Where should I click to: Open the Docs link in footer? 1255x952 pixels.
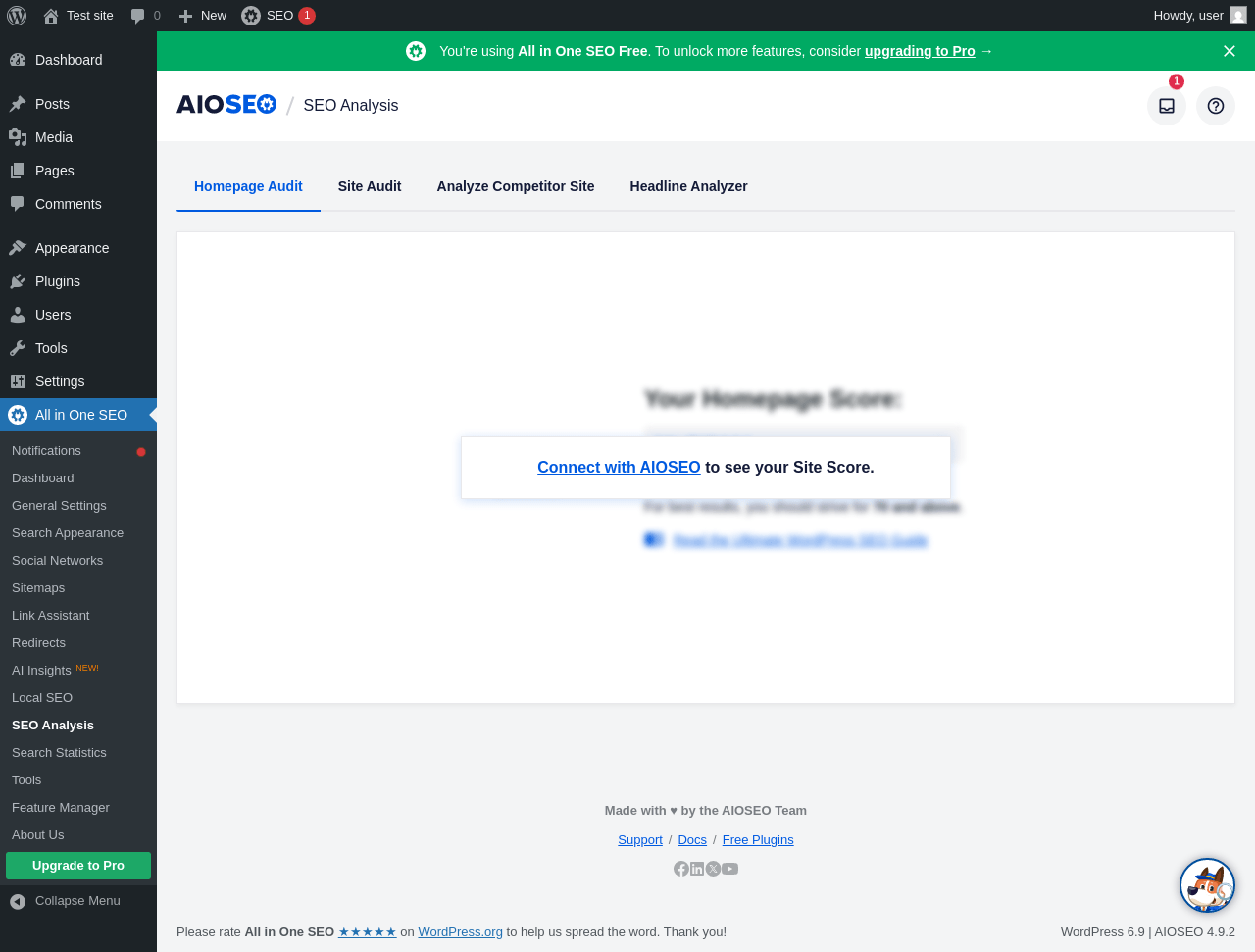(x=692, y=840)
